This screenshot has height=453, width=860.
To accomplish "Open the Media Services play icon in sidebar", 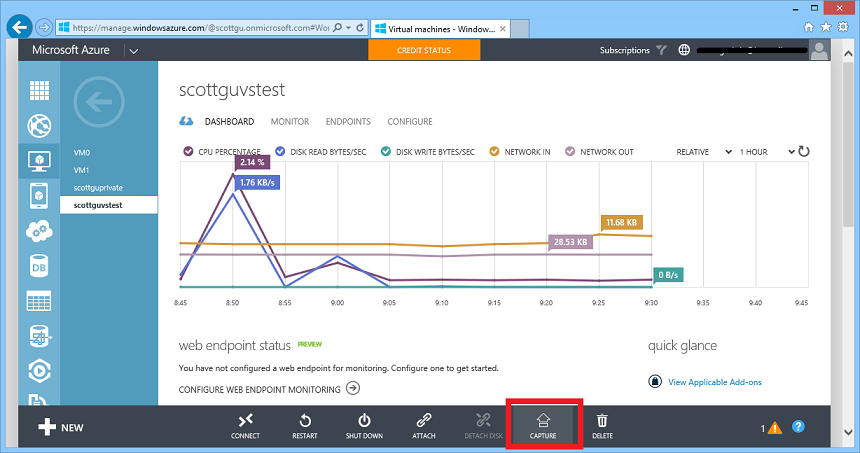I will 39,371.
